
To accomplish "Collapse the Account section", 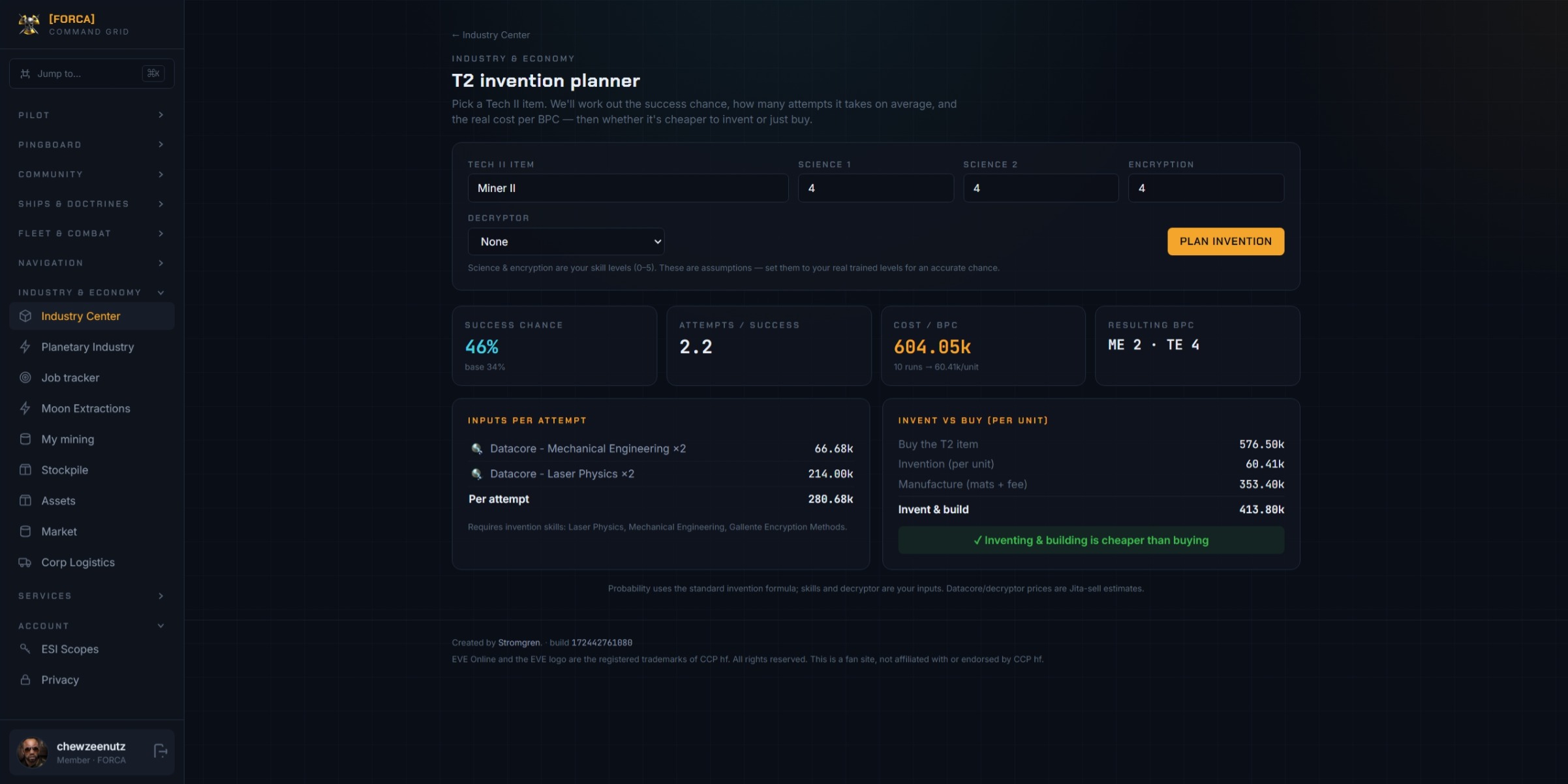I will click(x=91, y=625).
